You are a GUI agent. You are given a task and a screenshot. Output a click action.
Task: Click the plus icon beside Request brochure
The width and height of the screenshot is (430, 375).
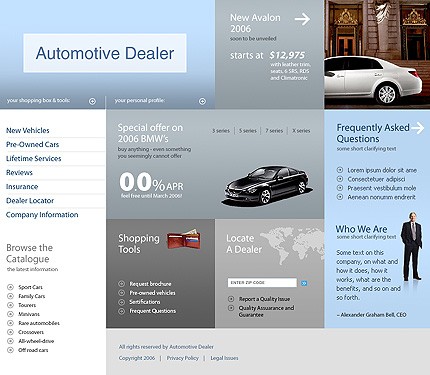click(x=122, y=284)
